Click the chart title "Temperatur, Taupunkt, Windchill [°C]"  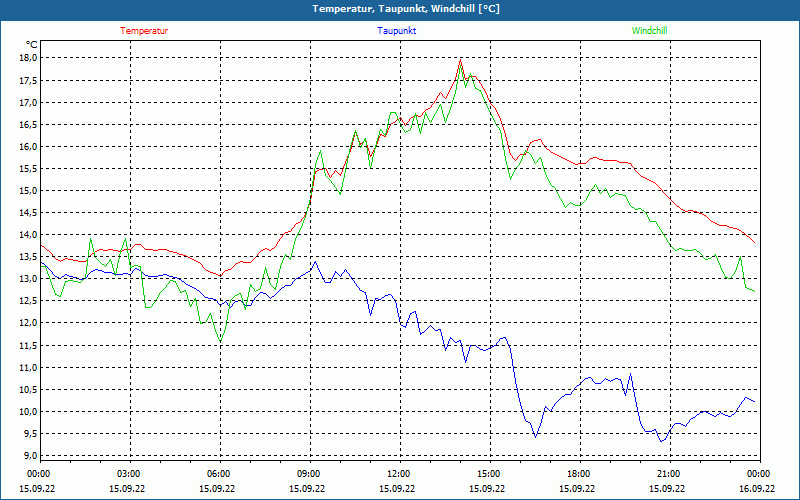tap(406, 9)
